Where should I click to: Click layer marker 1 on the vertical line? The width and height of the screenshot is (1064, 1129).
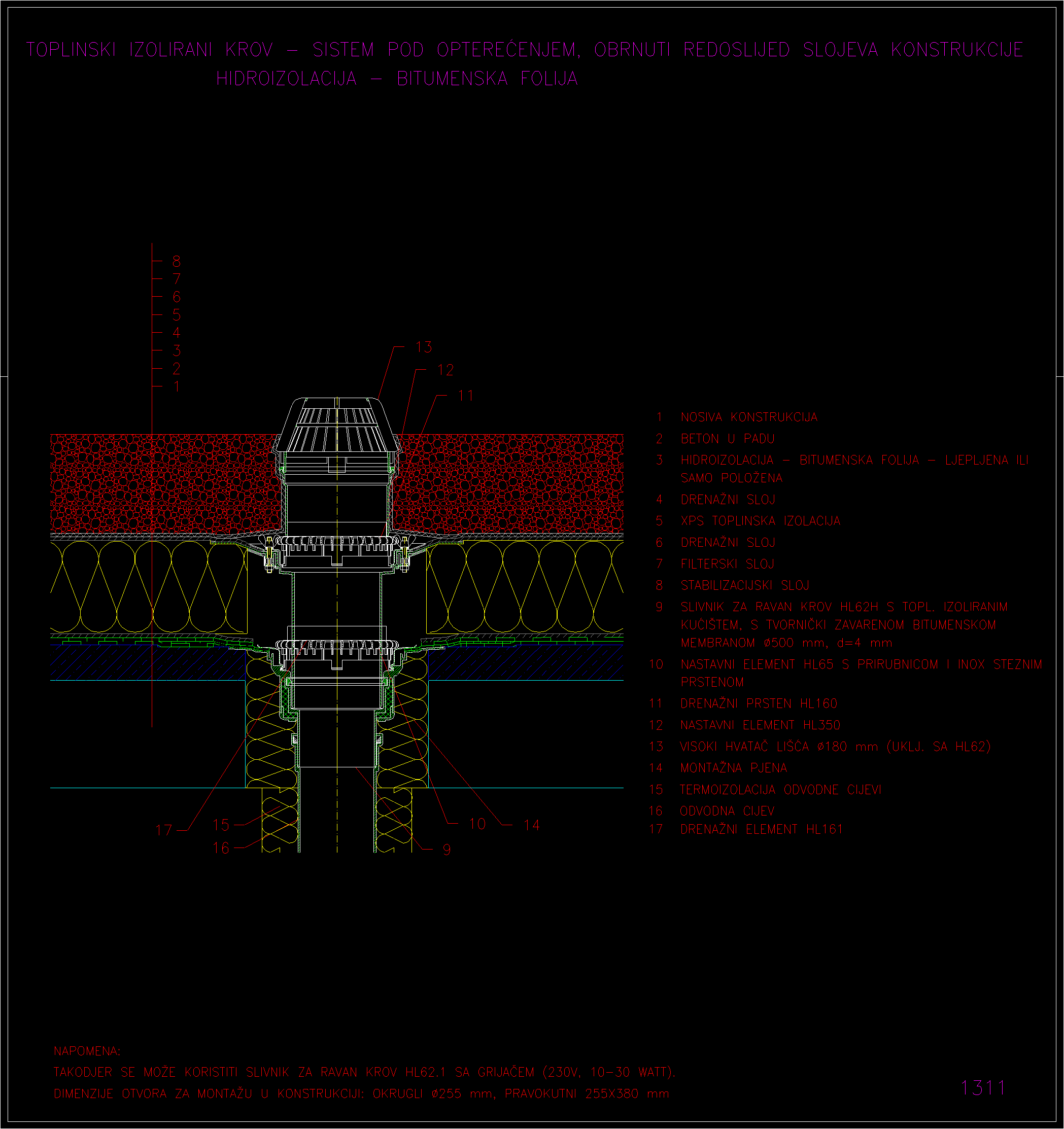tap(177, 386)
